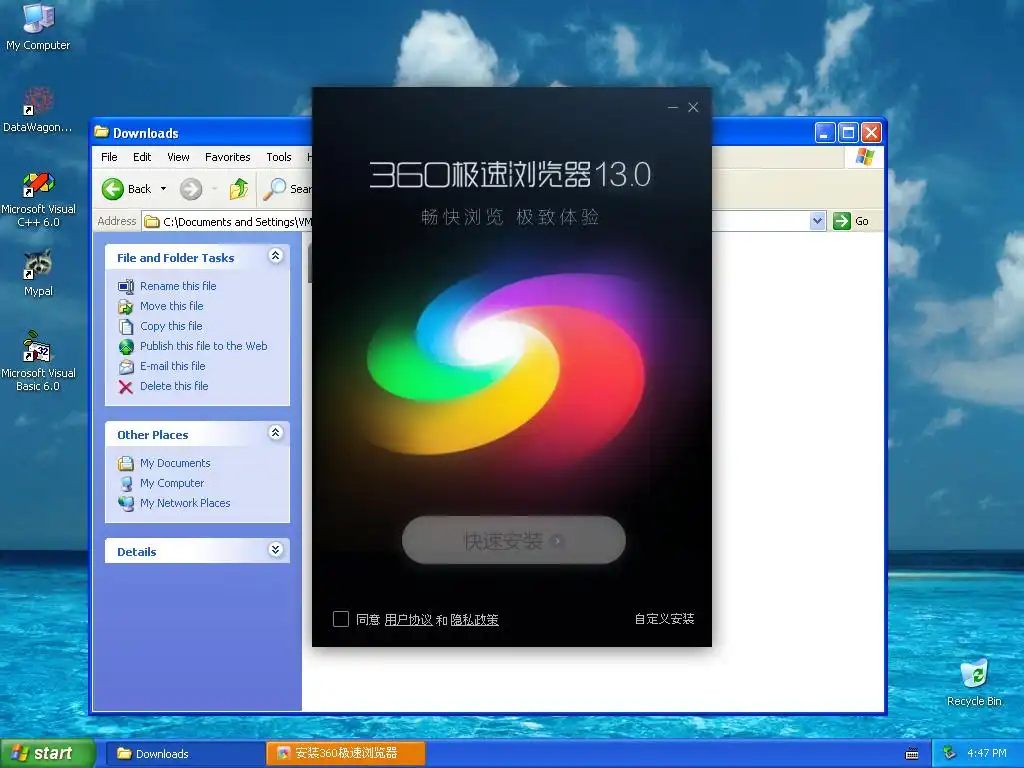Click the 快速安装 quick install button
The image size is (1024, 768).
(x=514, y=540)
